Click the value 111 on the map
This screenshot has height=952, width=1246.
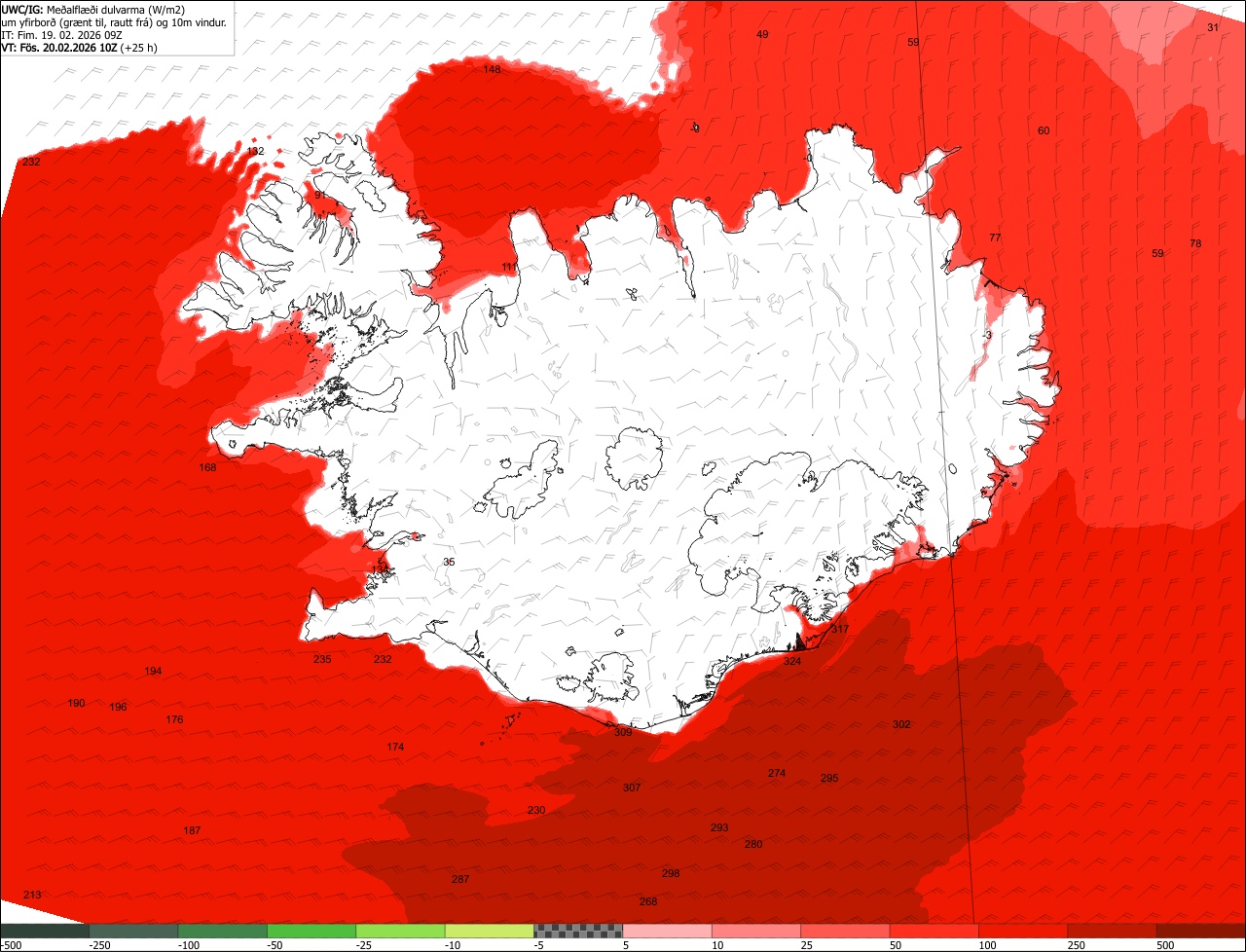tap(510, 267)
